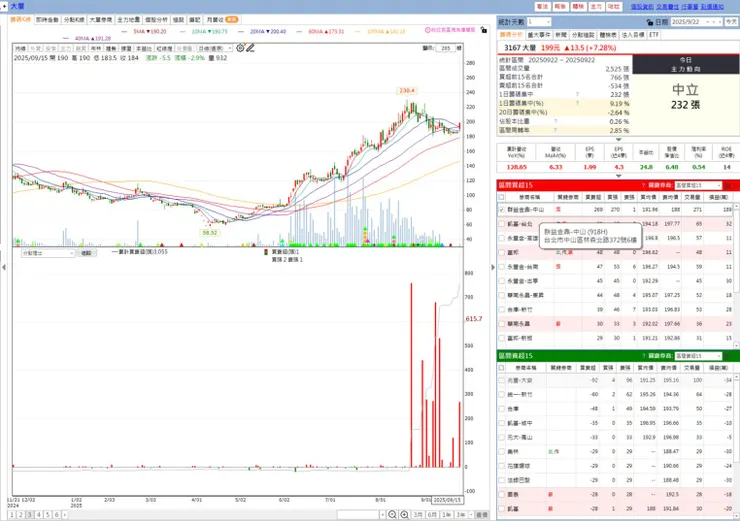This screenshot has width=740, height=521.
Task: Open 關鍵券商 dropdown in green header
Action: pos(698,355)
